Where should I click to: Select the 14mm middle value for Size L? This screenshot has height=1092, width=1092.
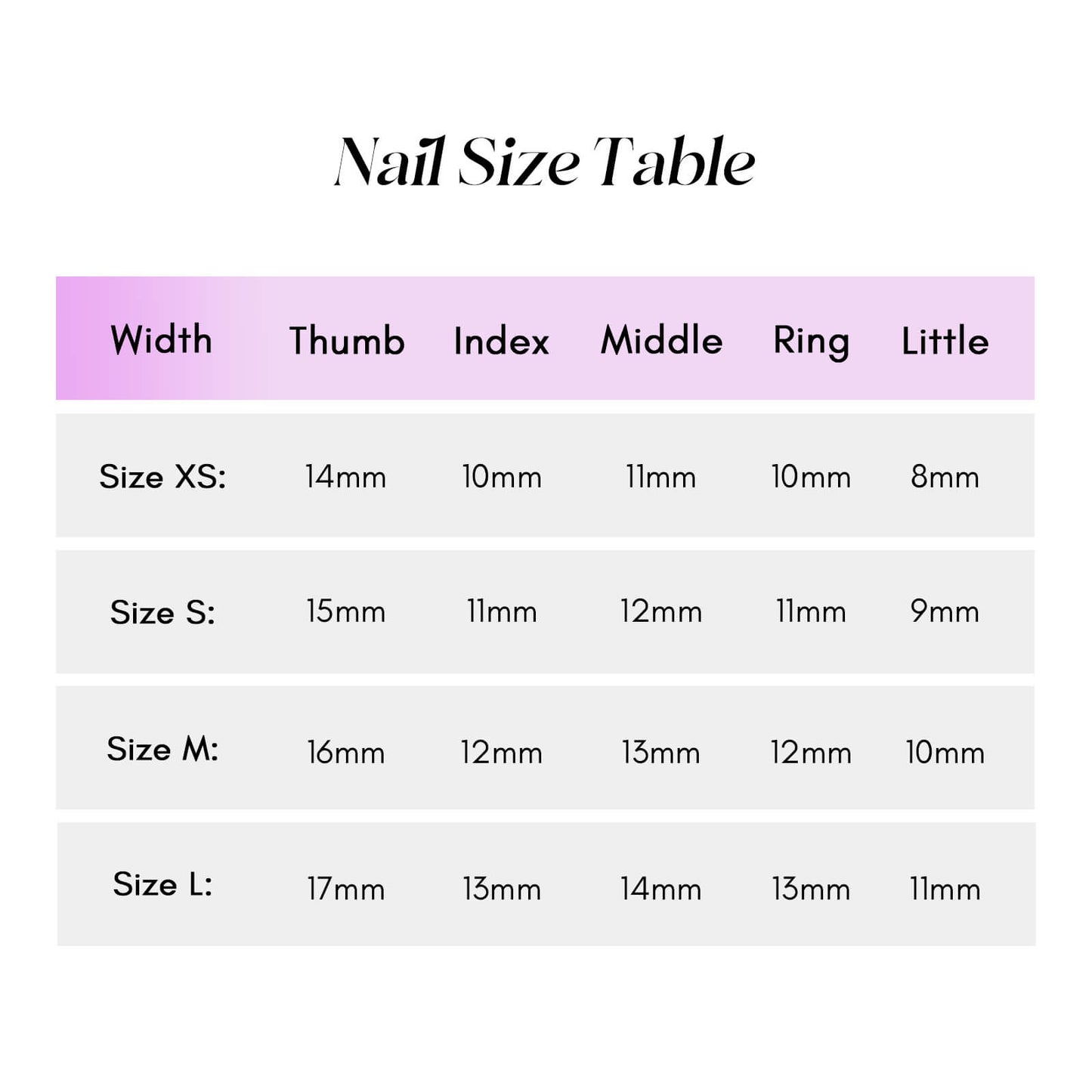(660, 889)
